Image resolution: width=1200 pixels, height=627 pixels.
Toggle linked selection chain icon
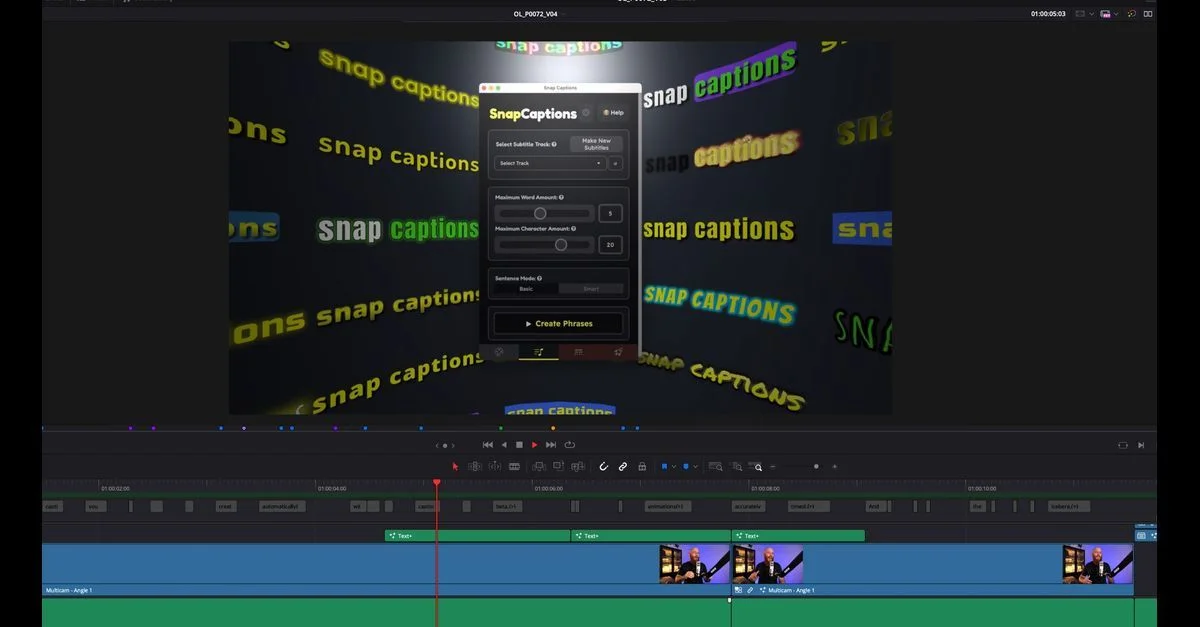(622, 466)
